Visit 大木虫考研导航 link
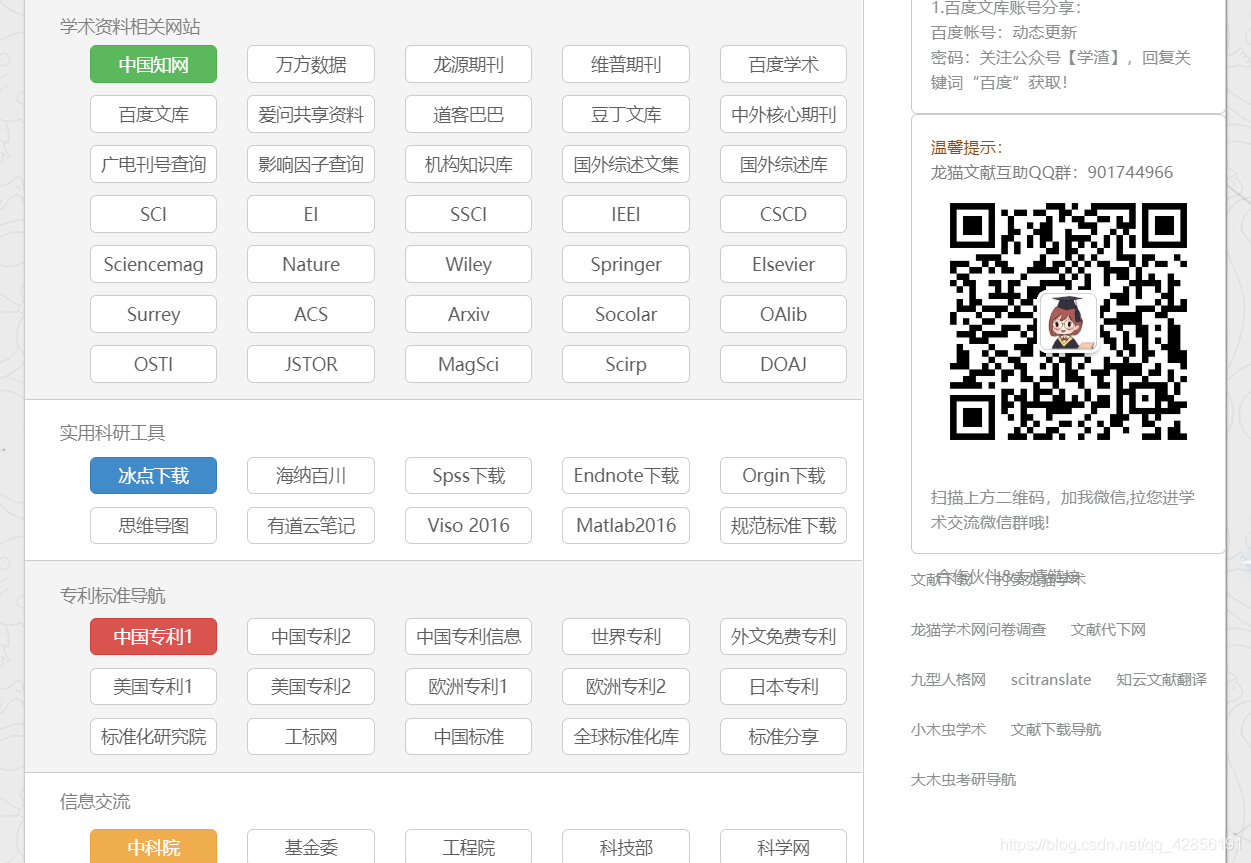Image resolution: width=1251 pixels, height=863 pixels. [x=963, y=779]
